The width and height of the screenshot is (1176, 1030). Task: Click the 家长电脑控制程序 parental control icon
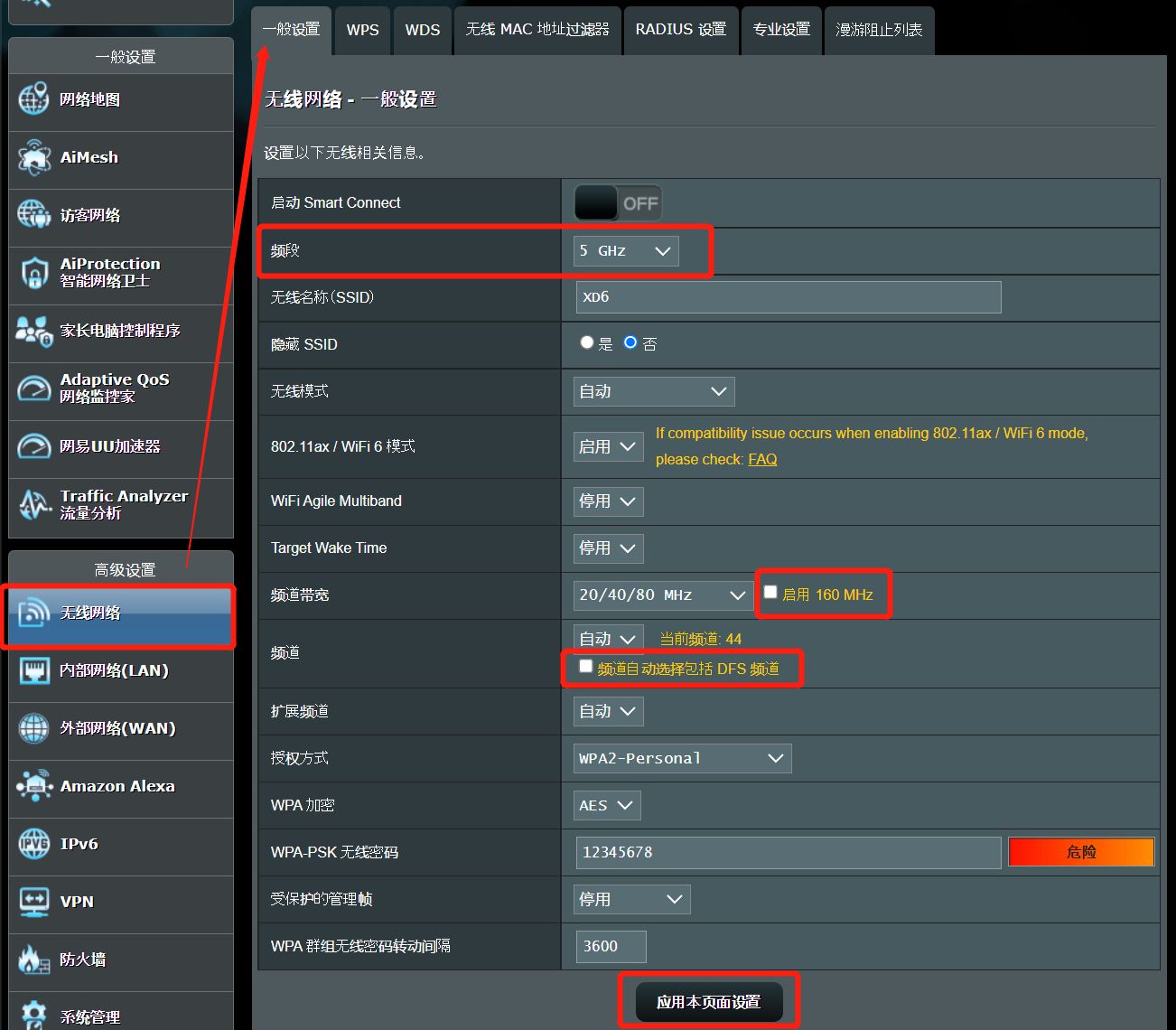click(x=33, y=331)
